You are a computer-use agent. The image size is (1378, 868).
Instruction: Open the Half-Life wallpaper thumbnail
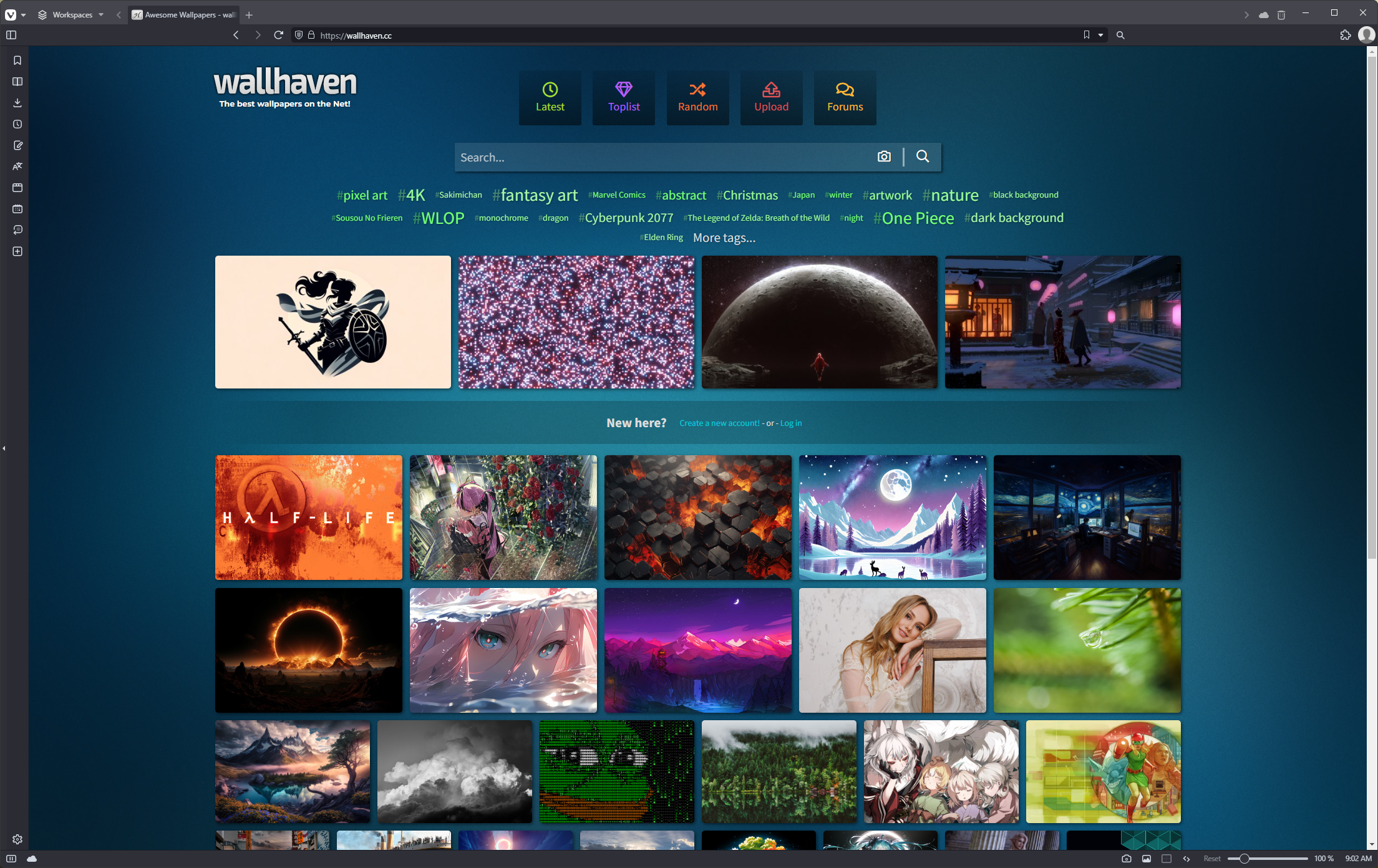[x=309, y=517]
